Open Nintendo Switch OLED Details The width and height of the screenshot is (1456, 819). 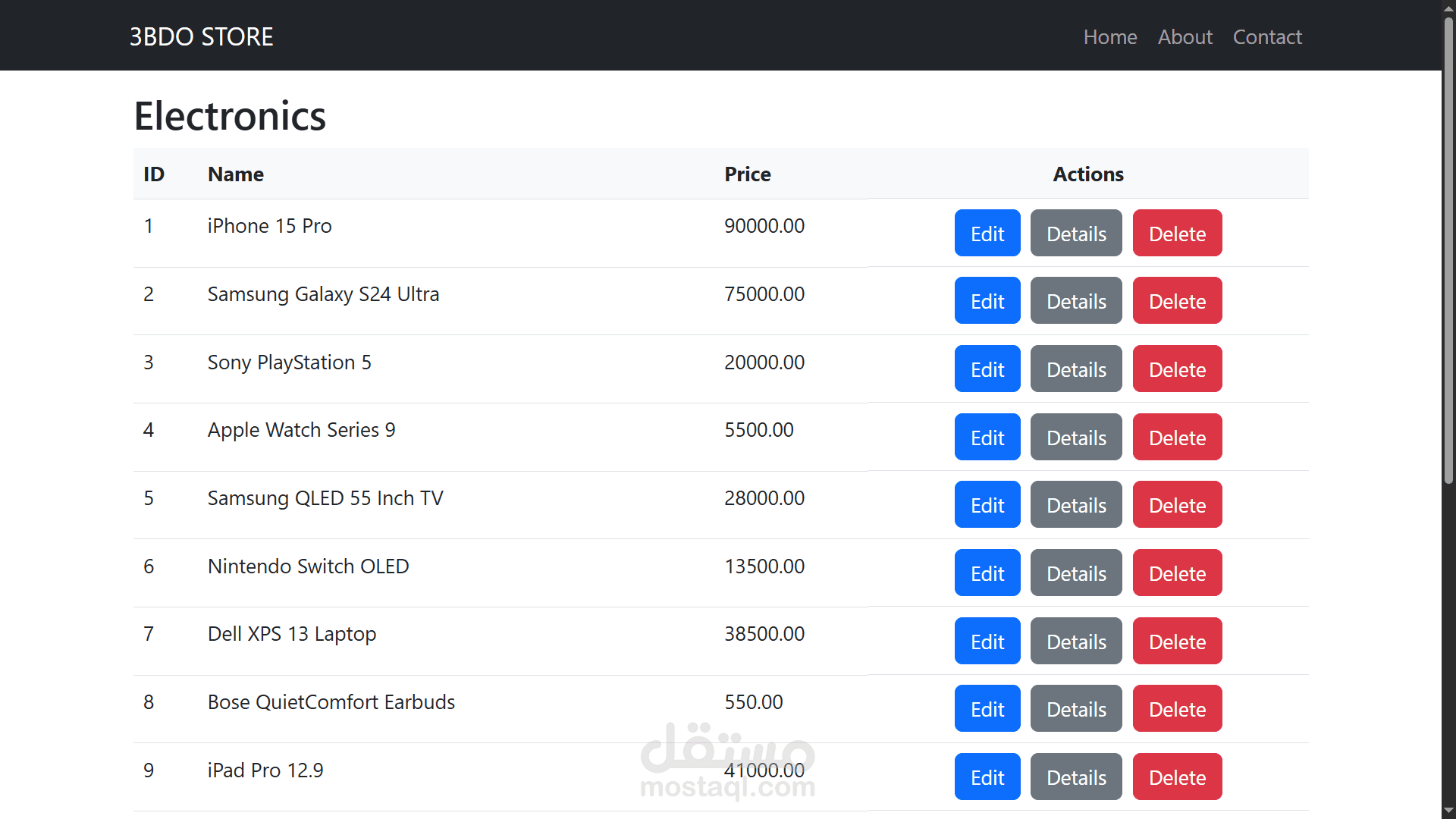point(1076,573)
